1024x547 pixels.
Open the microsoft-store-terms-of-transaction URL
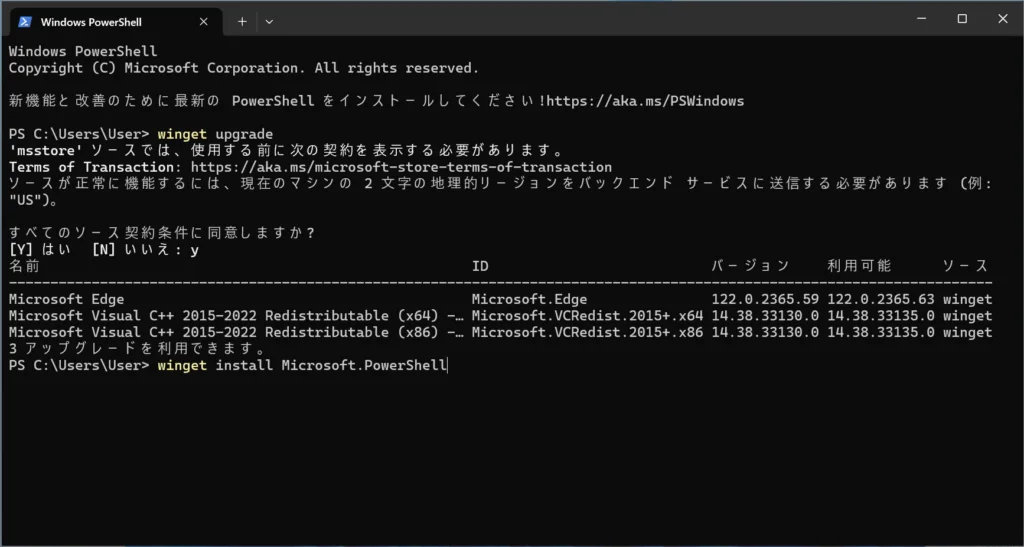point(400,167)
